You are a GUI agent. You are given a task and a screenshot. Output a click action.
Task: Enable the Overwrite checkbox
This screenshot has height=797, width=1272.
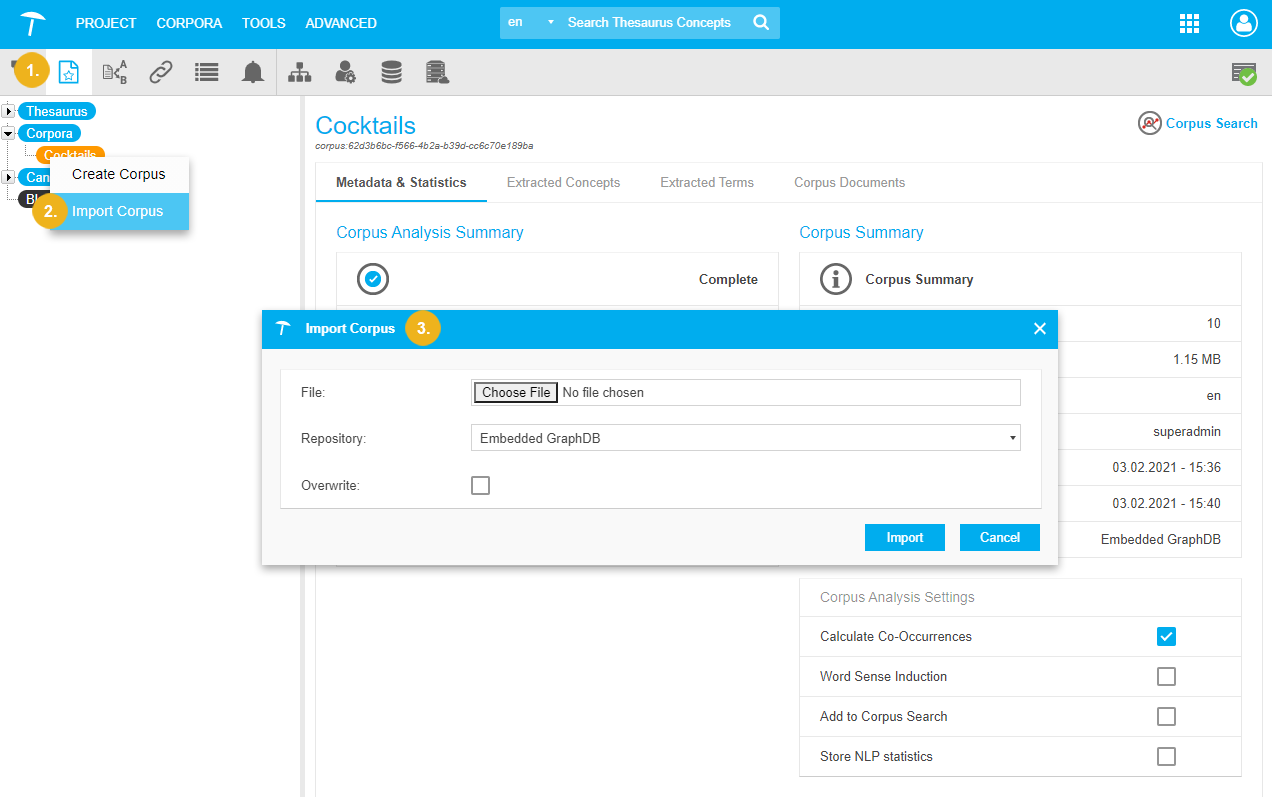tap(481, 486)
